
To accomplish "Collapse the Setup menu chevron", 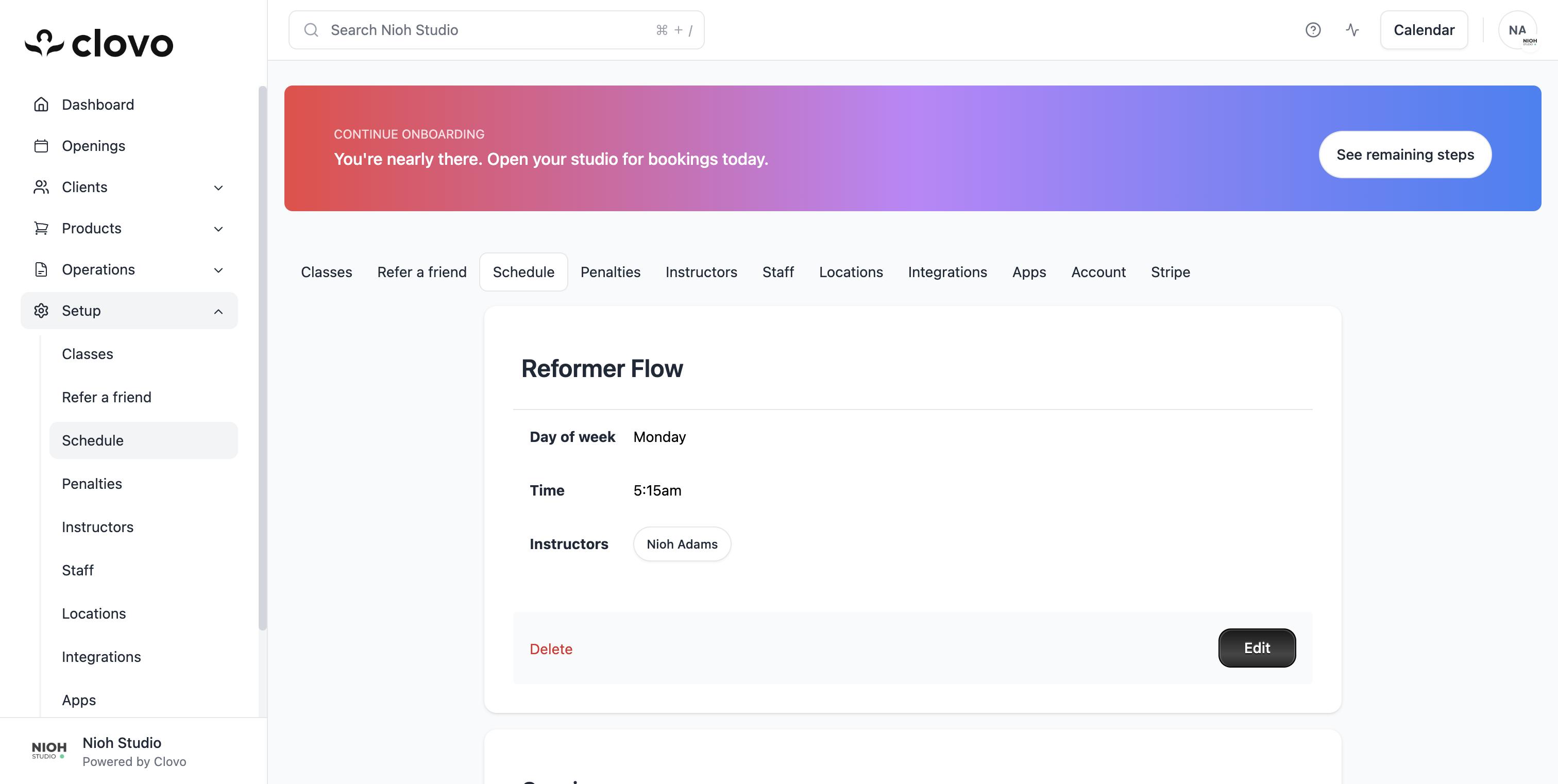I will tap(218, 311).
